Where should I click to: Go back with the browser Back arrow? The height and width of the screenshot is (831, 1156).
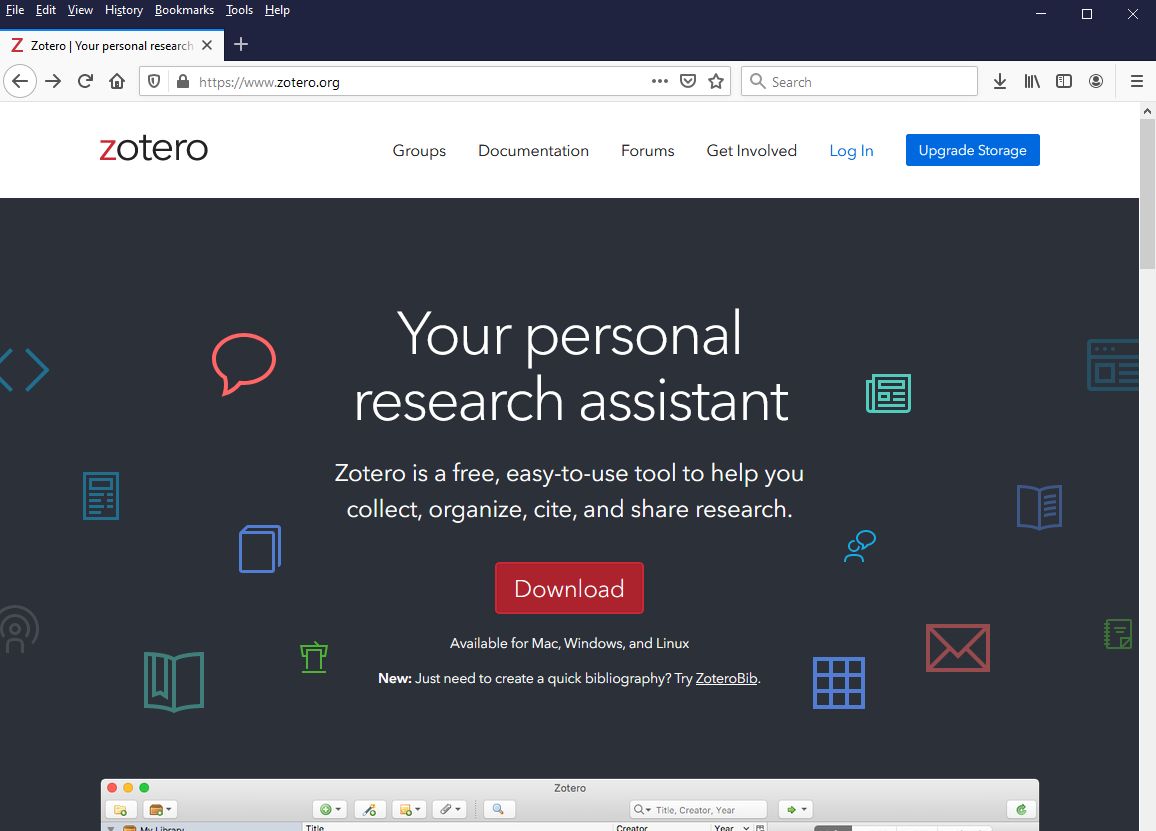click(x=20, y=81)
